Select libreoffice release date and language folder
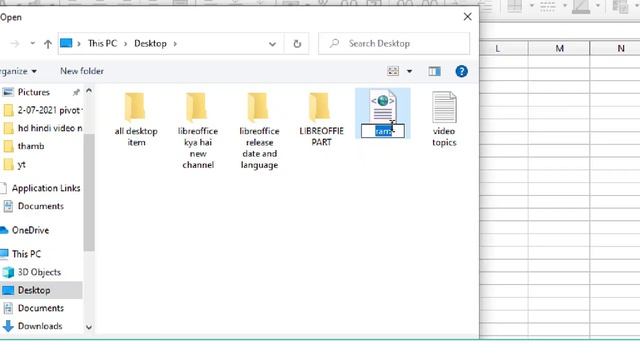The image size is (640, 360). click(x=259, y=131)
